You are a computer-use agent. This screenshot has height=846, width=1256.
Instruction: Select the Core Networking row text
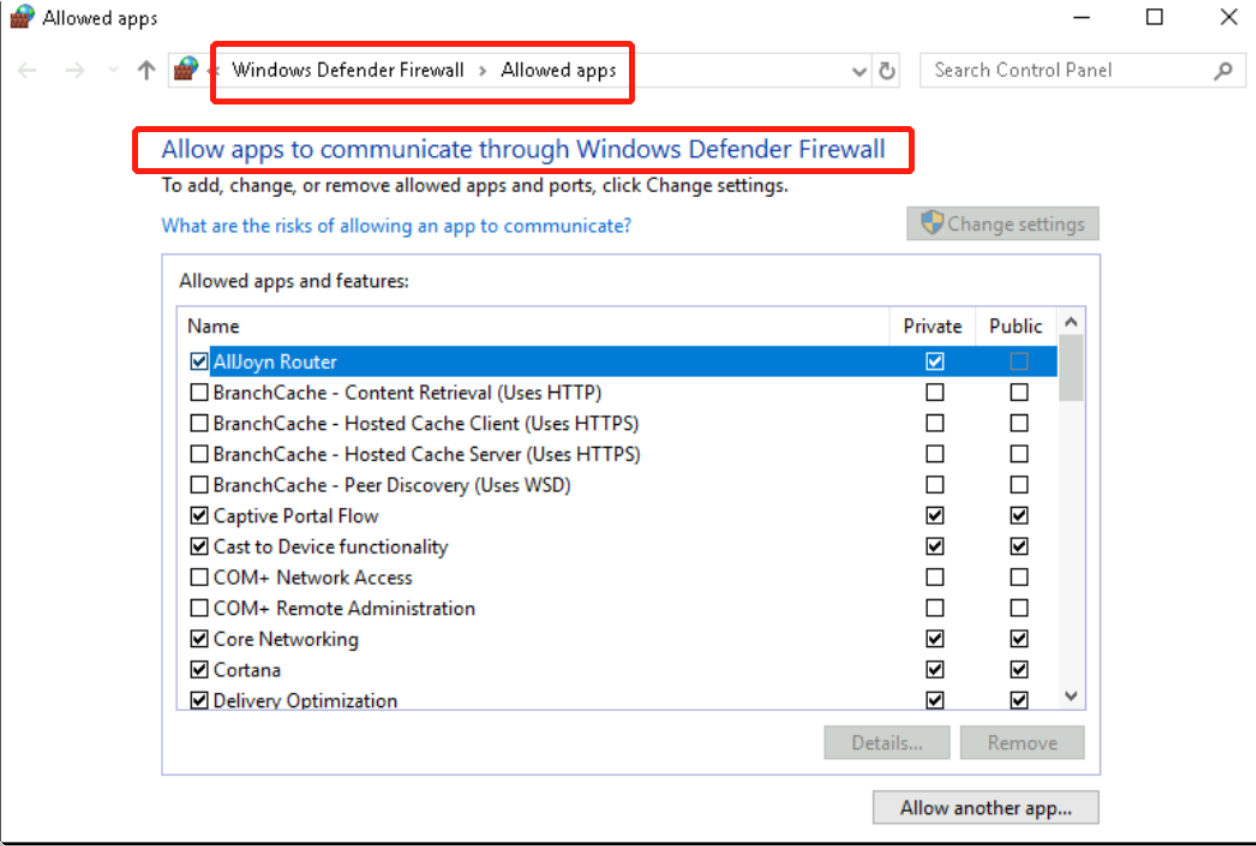point(286,639)
